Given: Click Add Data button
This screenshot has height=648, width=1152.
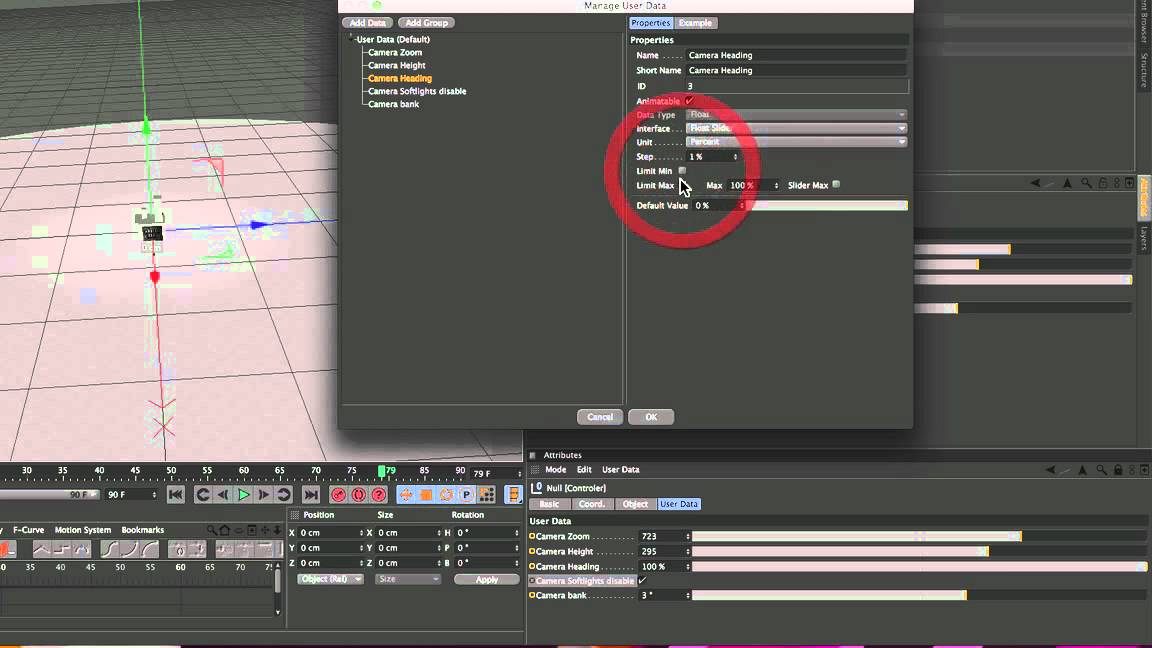Looking at the screenshot, I should pos(367,23).
